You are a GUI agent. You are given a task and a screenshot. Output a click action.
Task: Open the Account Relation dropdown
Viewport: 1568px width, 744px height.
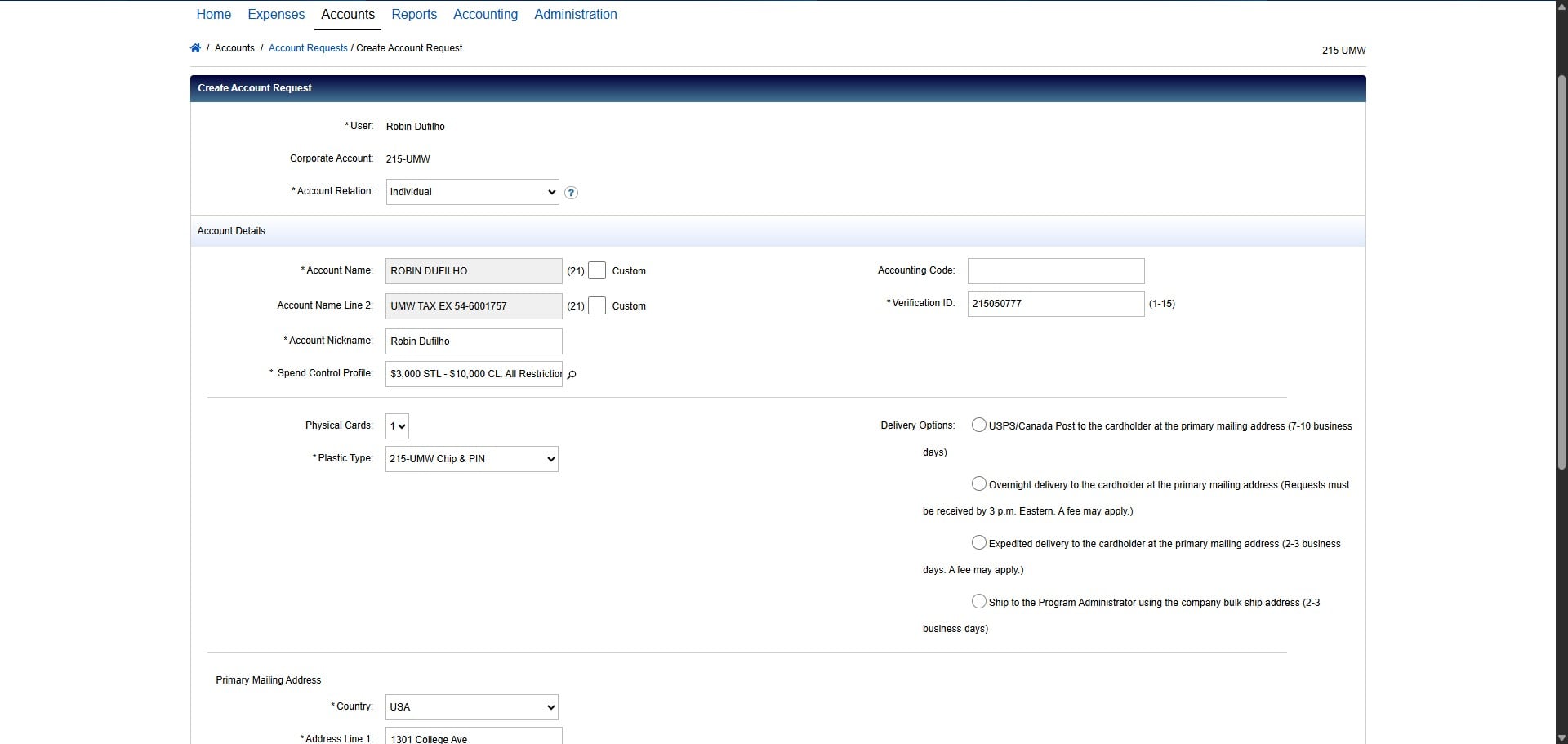471,192
